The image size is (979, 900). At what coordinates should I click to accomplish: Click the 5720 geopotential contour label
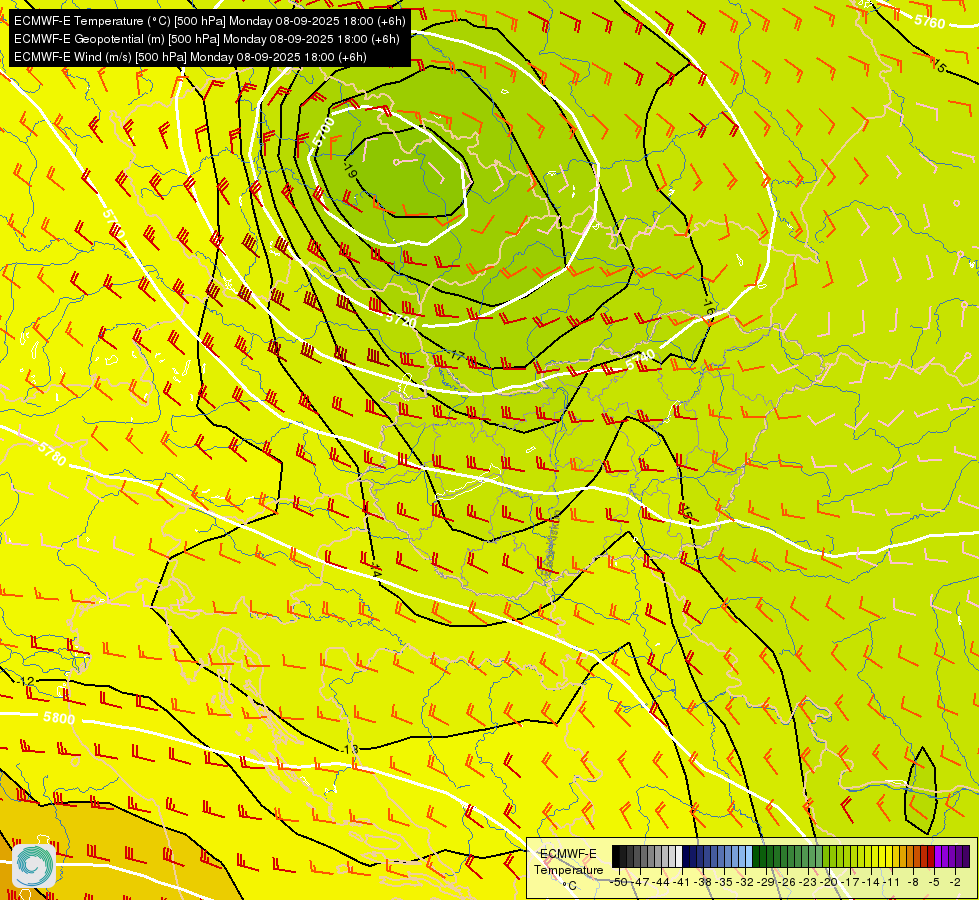pos(401,320)
